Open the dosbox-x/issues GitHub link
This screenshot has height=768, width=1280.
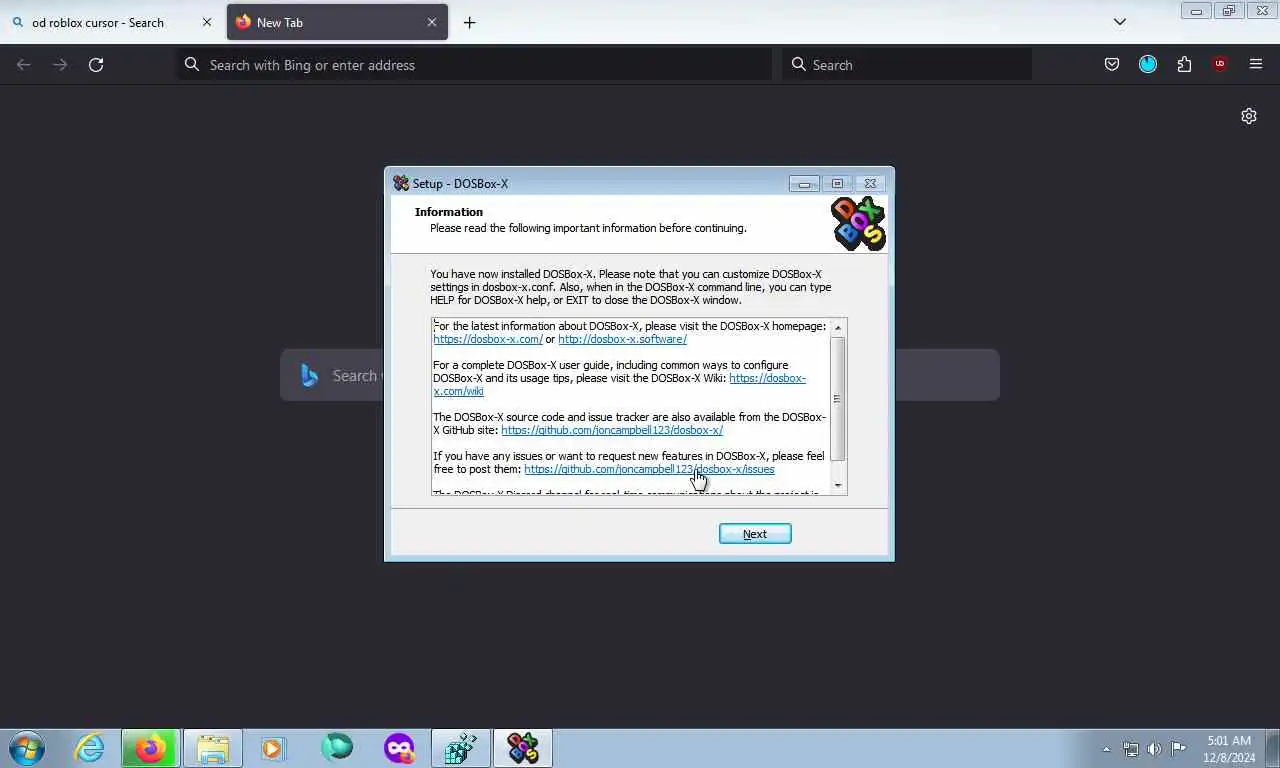point(649,469)
